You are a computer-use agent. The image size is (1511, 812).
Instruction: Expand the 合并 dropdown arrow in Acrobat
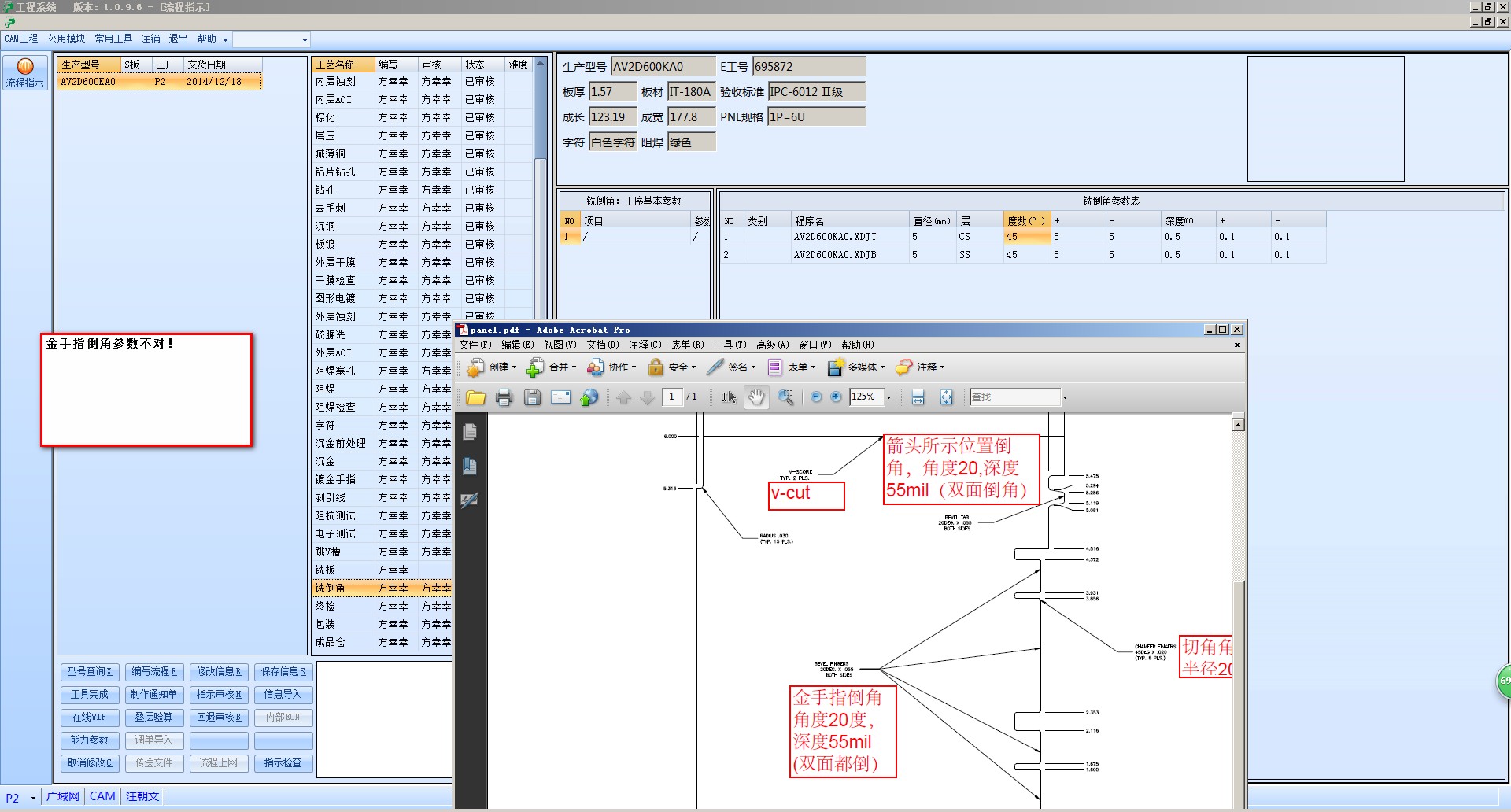(x=574, y=367)
